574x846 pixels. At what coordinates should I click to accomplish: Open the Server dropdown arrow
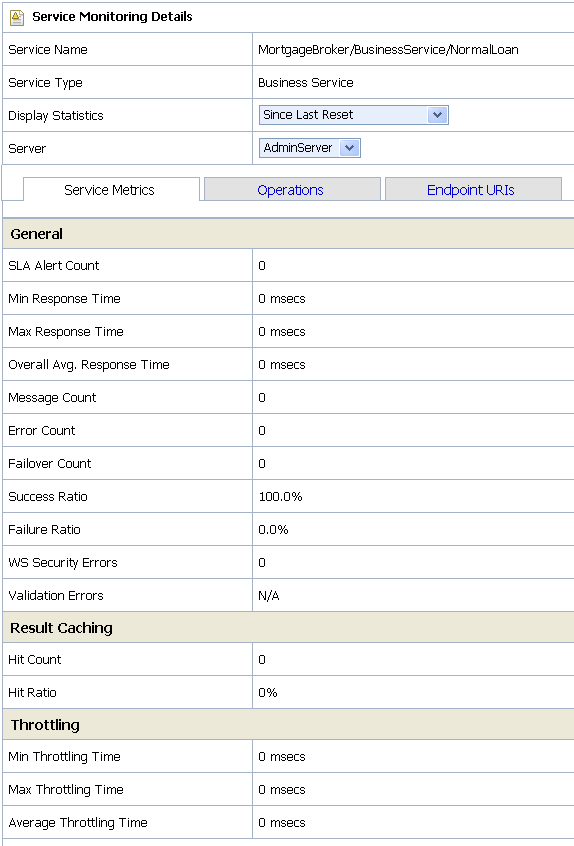350,148
